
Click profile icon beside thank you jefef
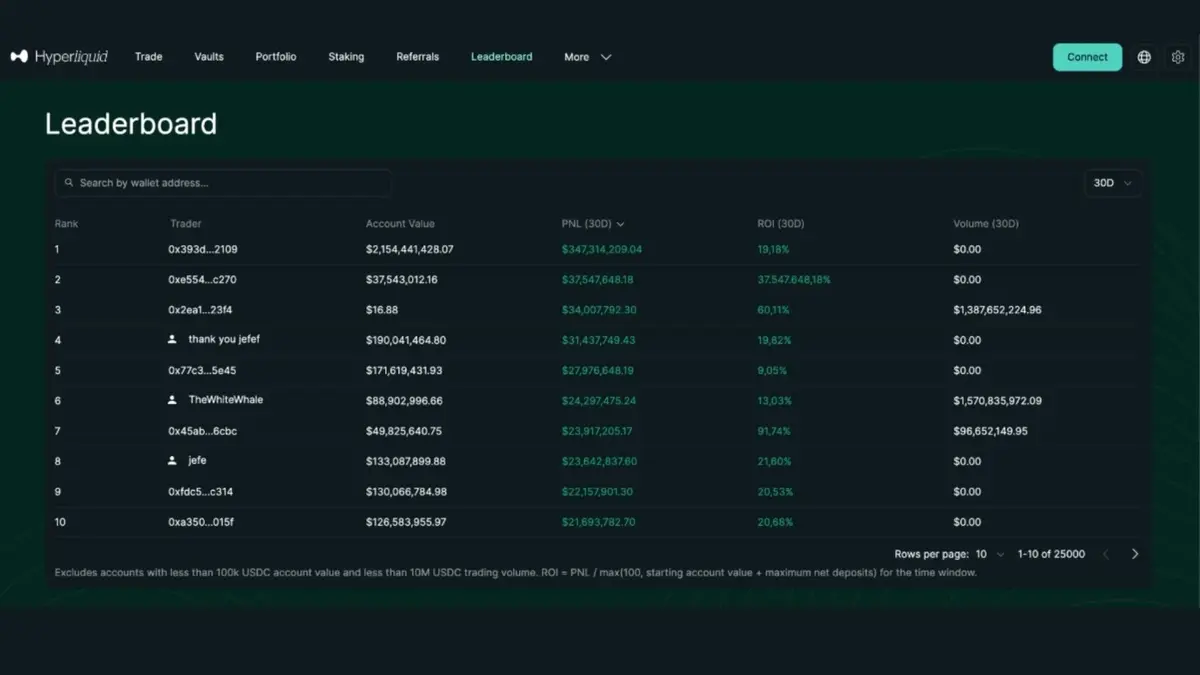click(x=173, y=340)
